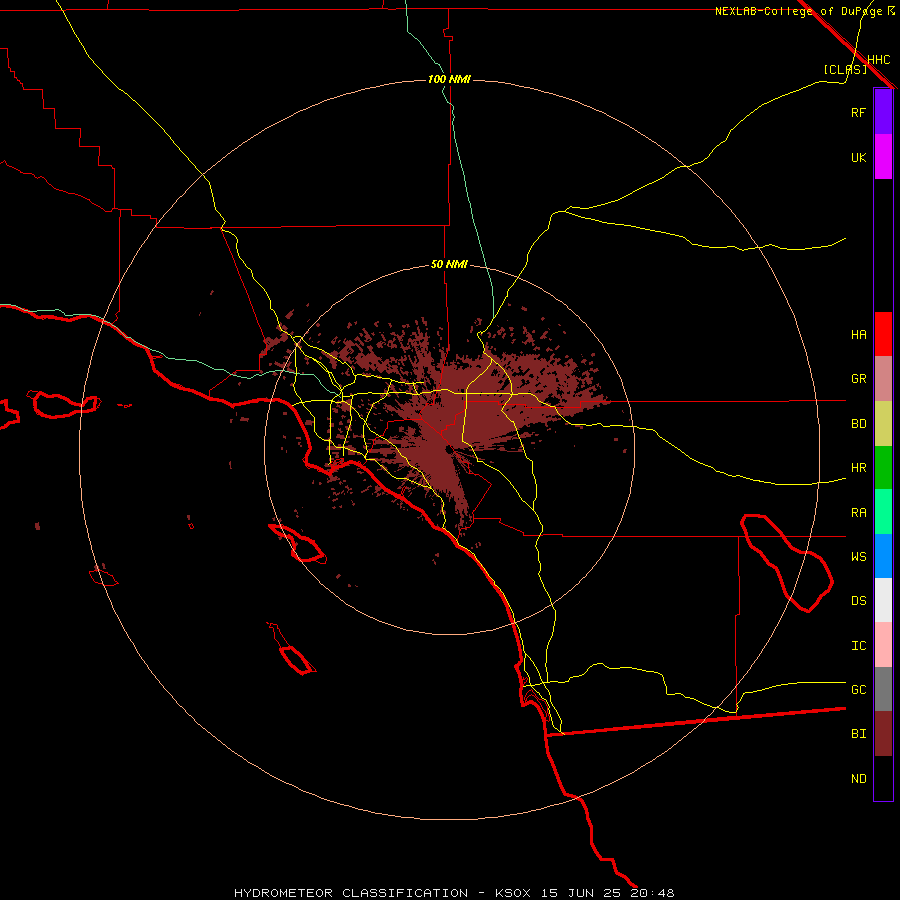Click the WS blue legend swatch
The height and width of the screenshot is (900, 900).
[883, 556]
